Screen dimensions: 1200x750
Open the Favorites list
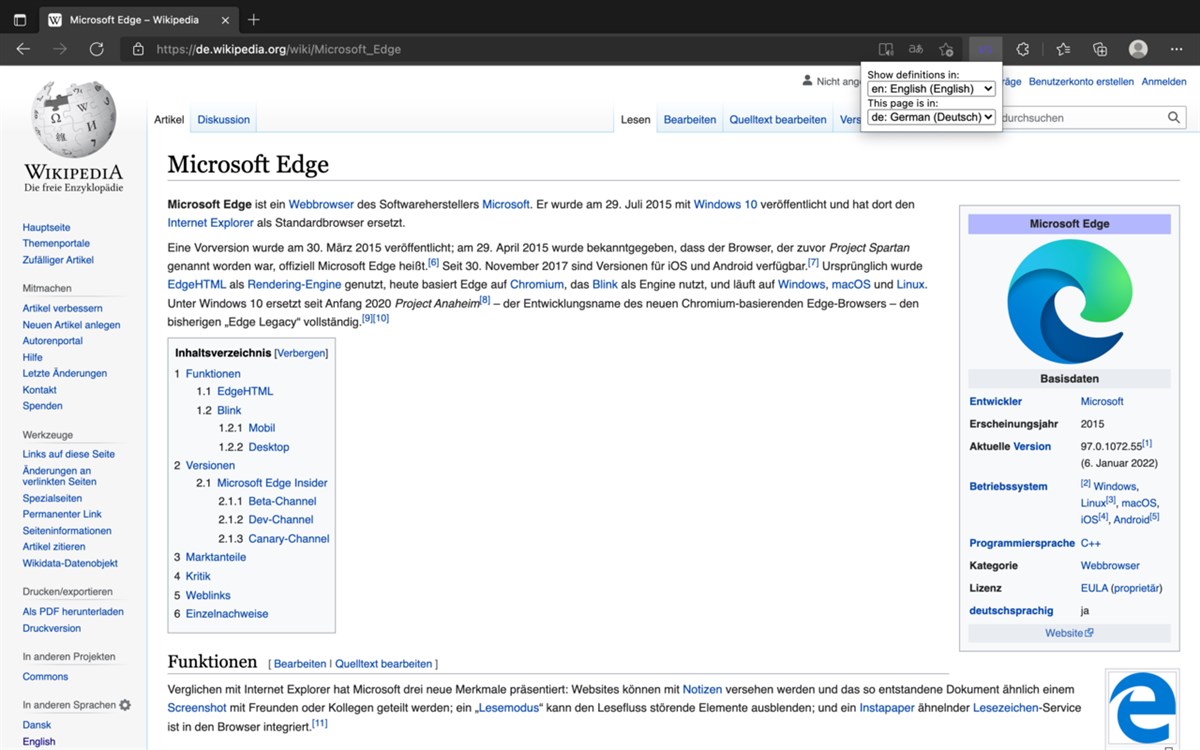(1063, 49)
